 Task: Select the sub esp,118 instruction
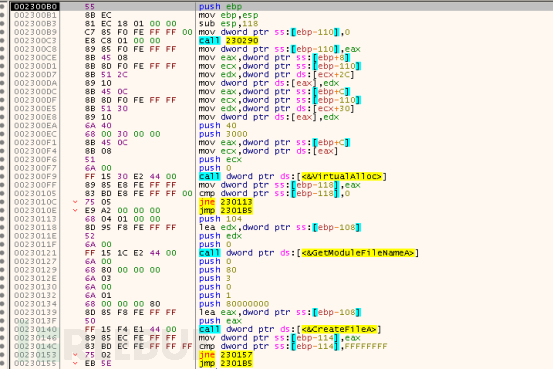click(x=228, y=23)
